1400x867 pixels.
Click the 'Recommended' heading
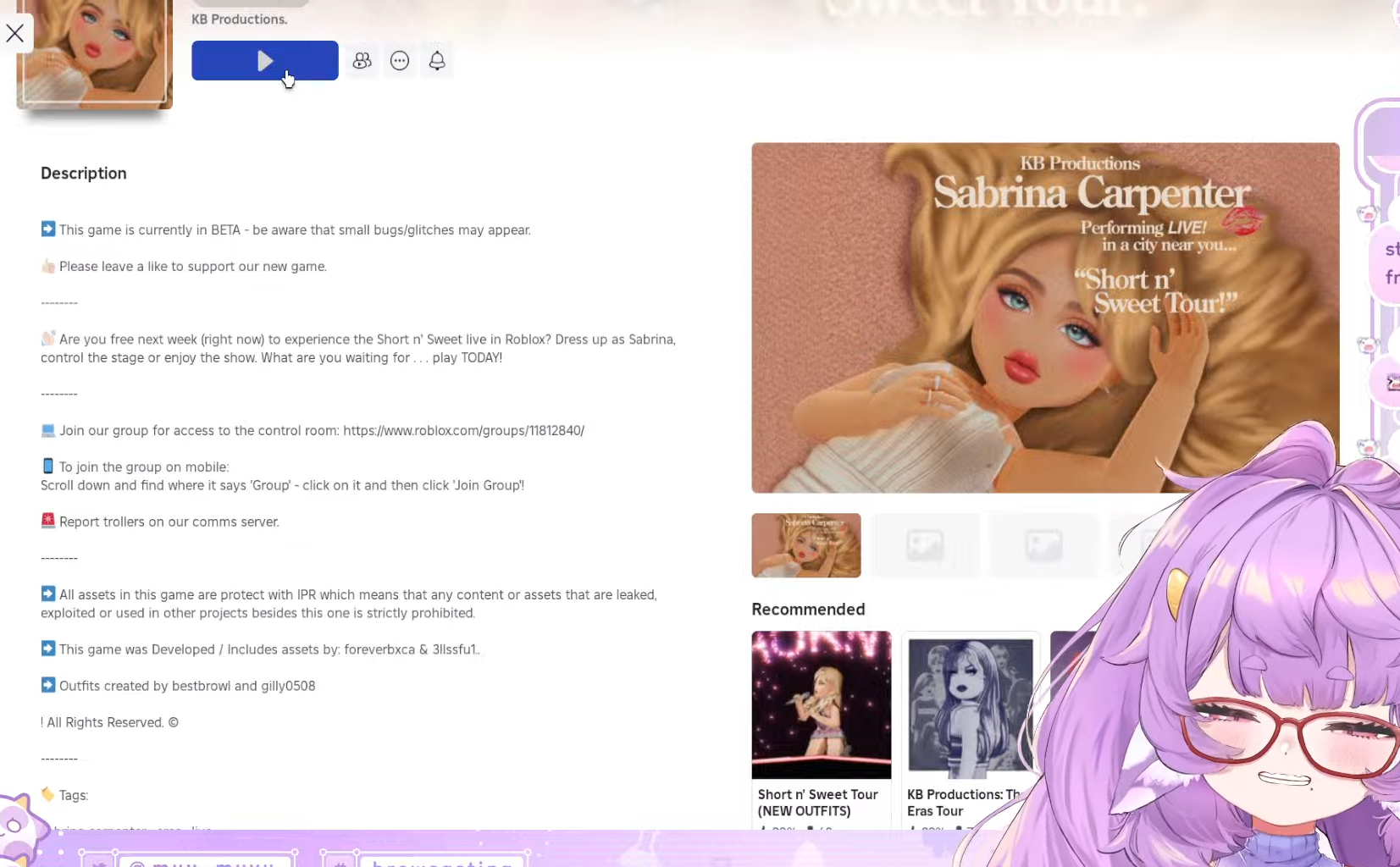(x=808, y=610)
